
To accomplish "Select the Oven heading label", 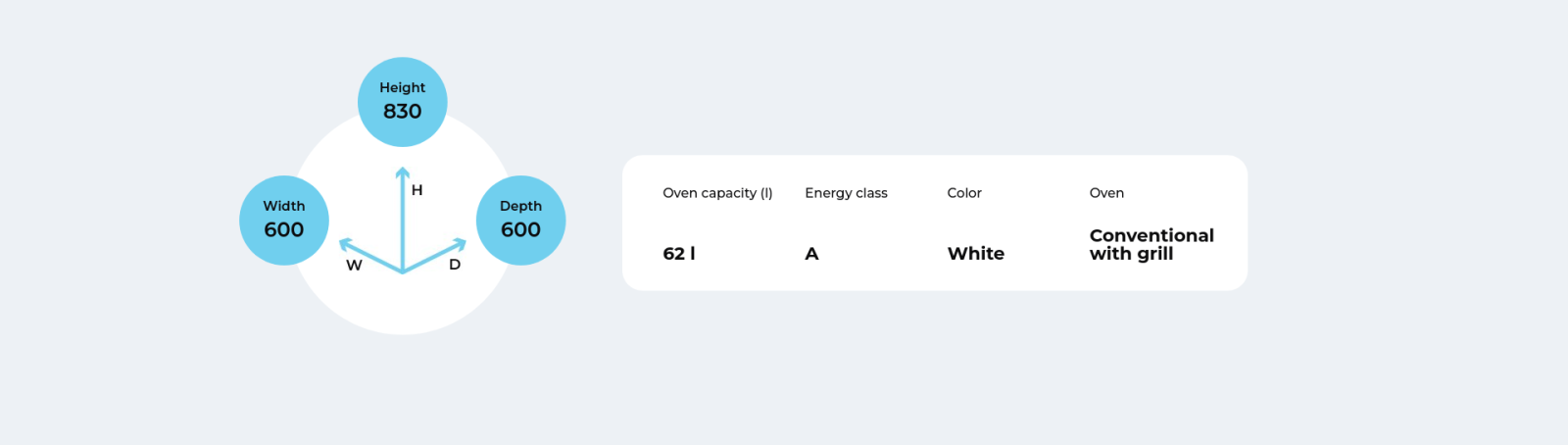I will tap(1106, 193).
